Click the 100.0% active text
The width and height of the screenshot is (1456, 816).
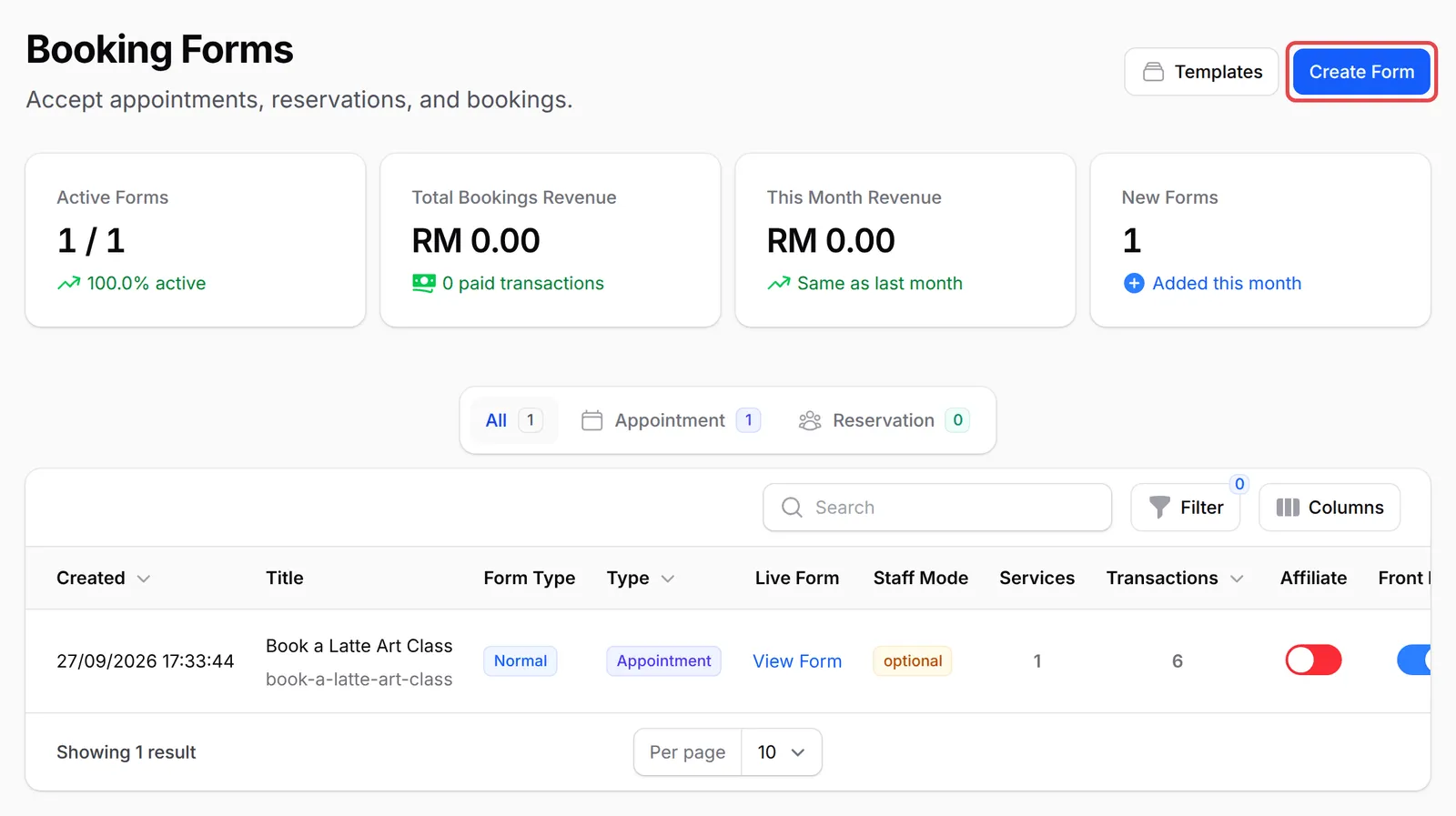click(147, 284)
